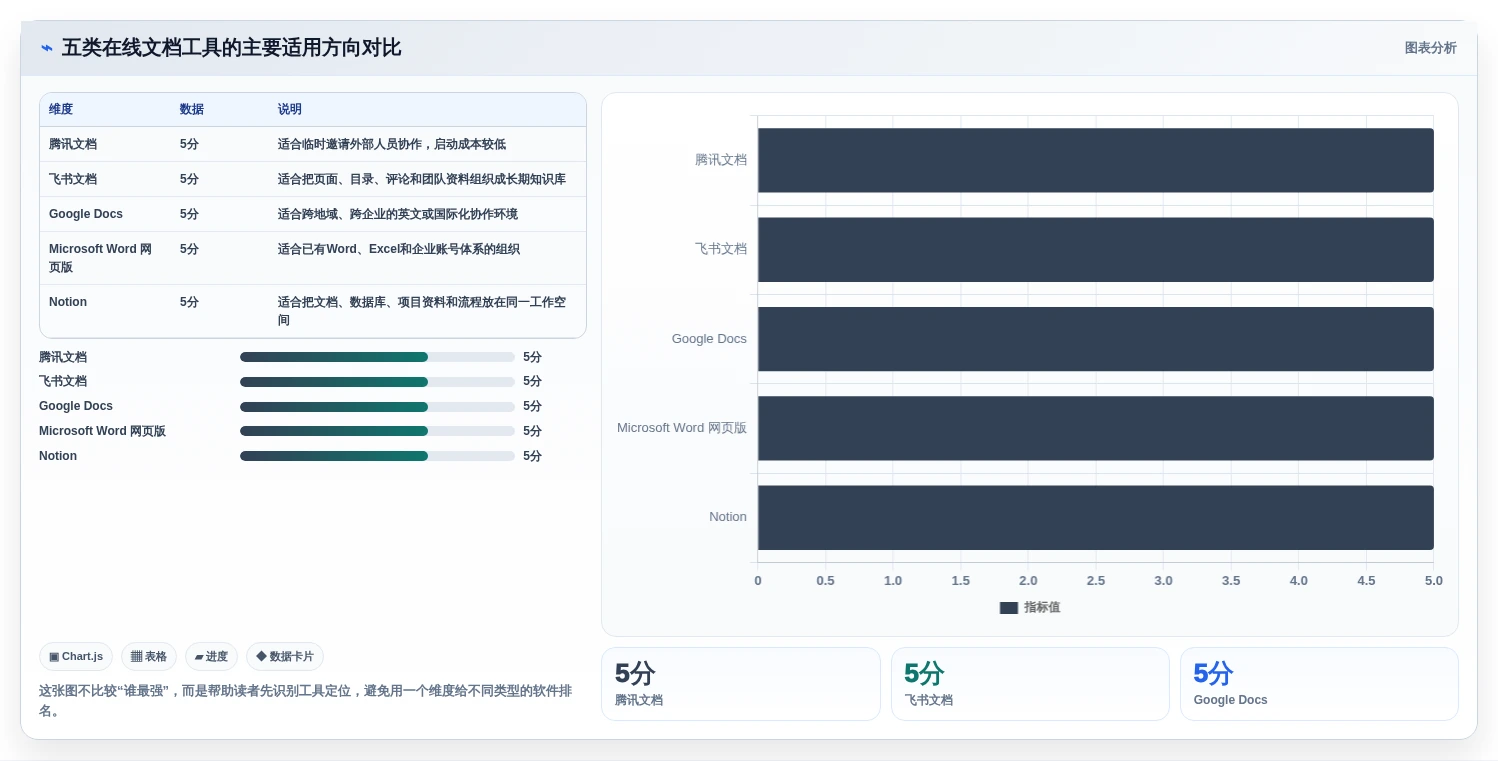Open the 飞书文档 5分 data card

(1030, 684)
